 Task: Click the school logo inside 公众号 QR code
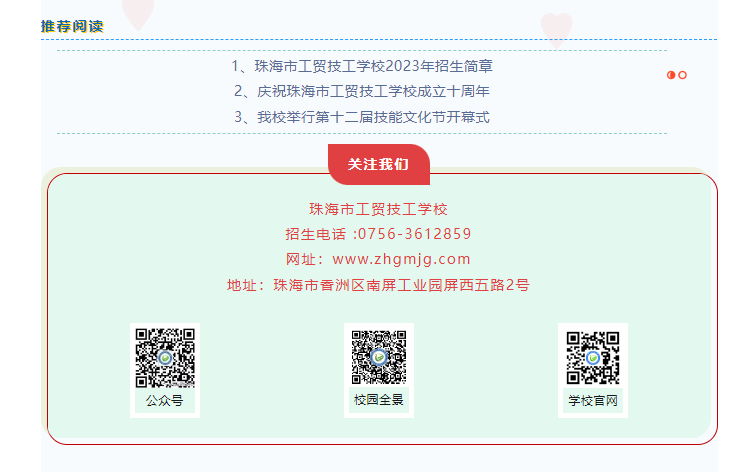point(165,358)
